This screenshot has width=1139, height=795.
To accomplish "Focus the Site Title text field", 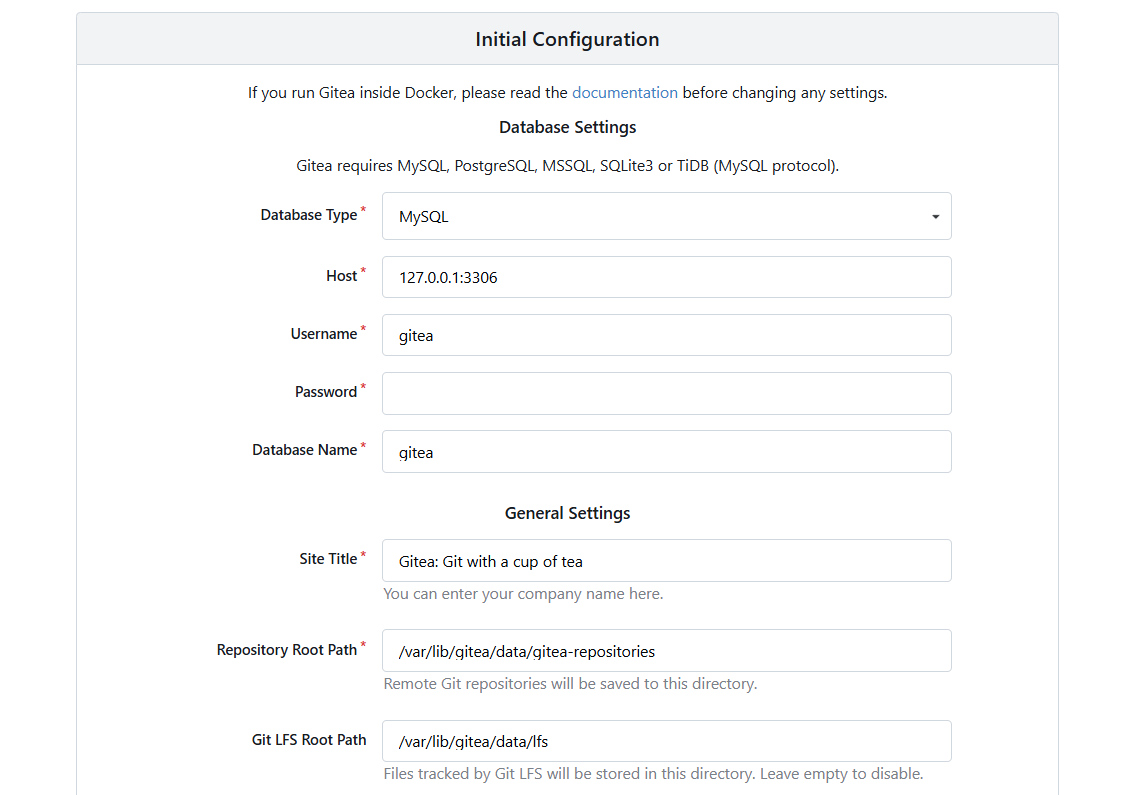I will pos(666,561).
